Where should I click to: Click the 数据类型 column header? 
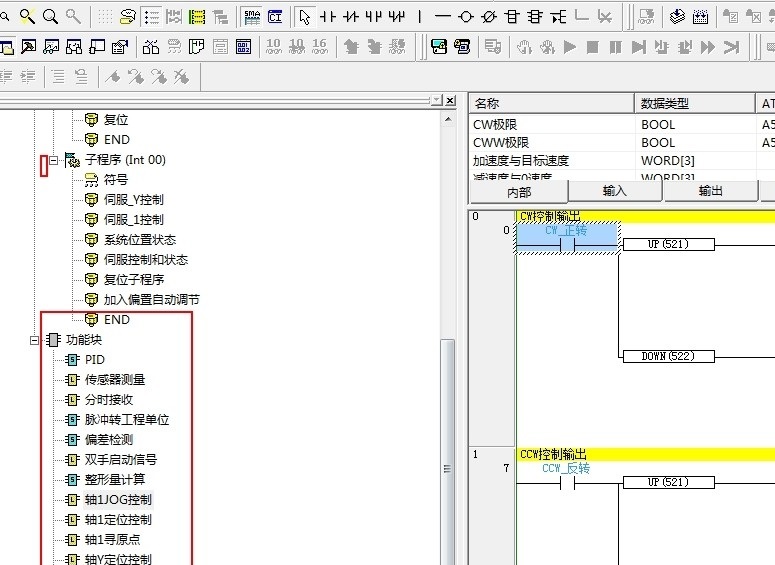point(694,103)
